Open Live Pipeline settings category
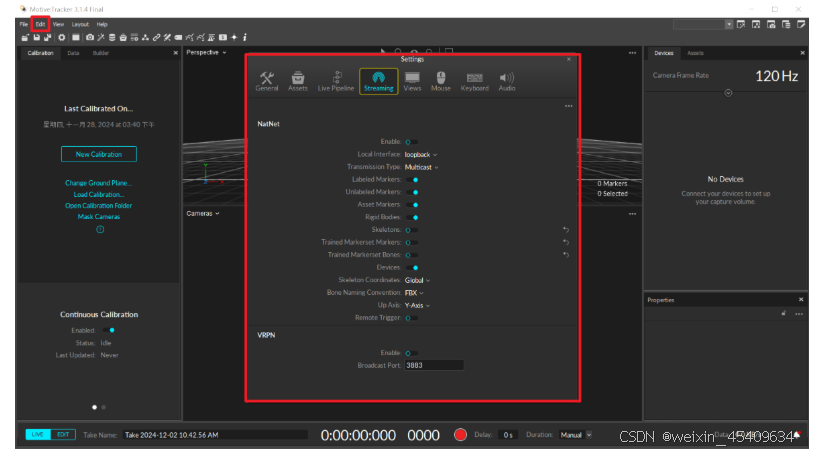Screen dimensions: 816x453 336,82
